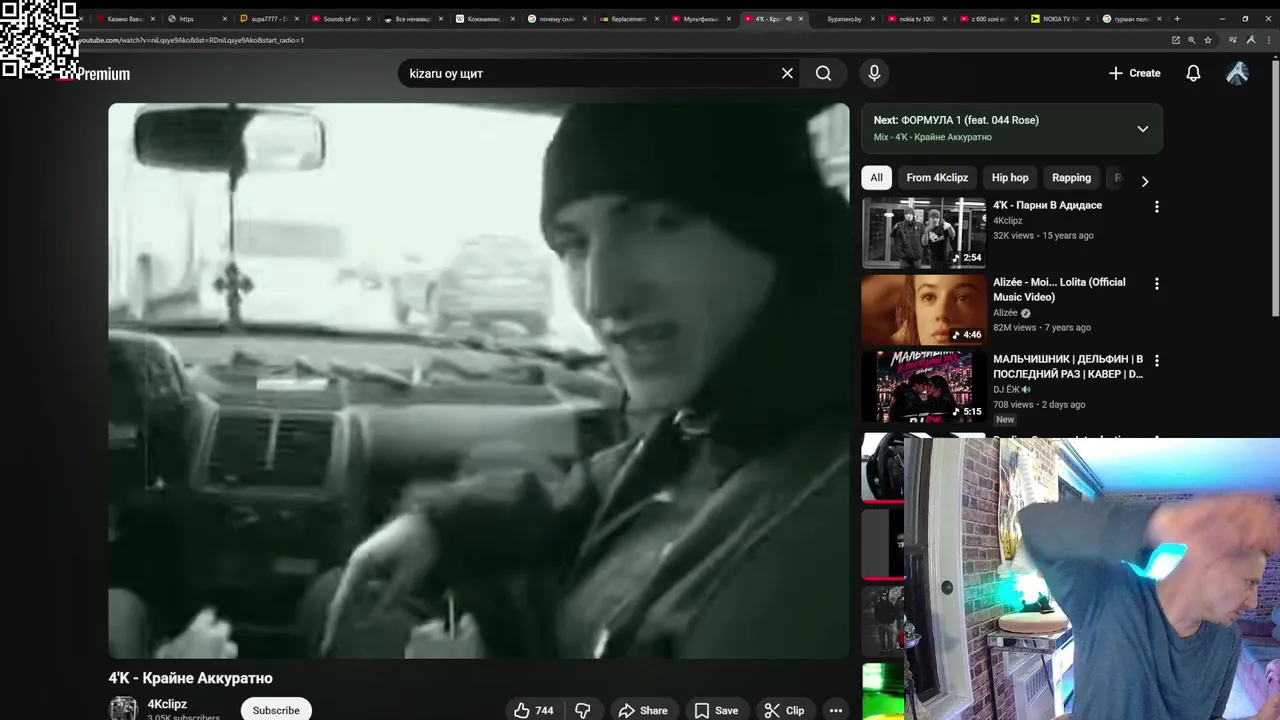Open the Парни В Адидасе video thumbnail
This screenshot has height=720, width=1280.
[x=924, y=233]
